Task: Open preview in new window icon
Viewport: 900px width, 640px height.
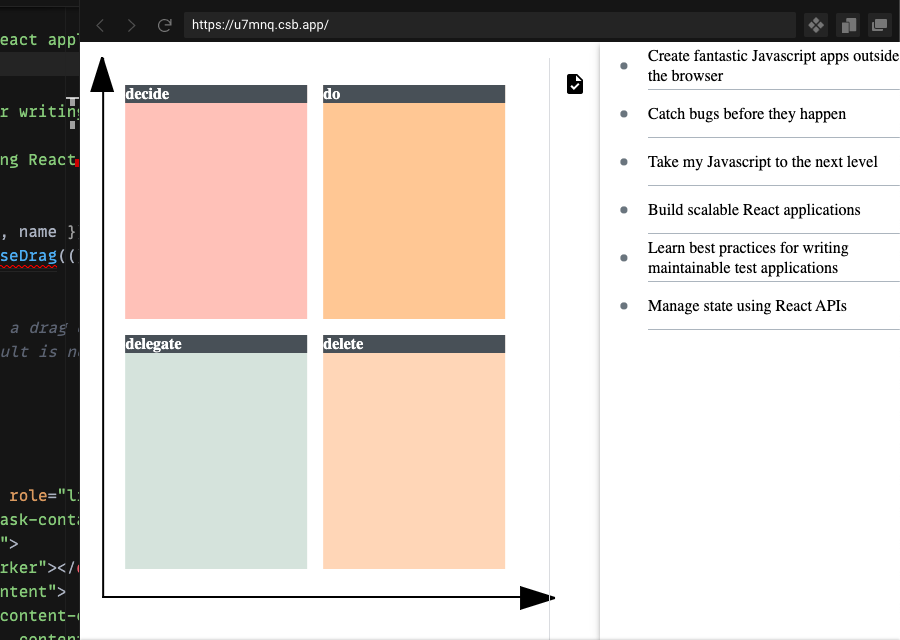Action: (879, 25)
